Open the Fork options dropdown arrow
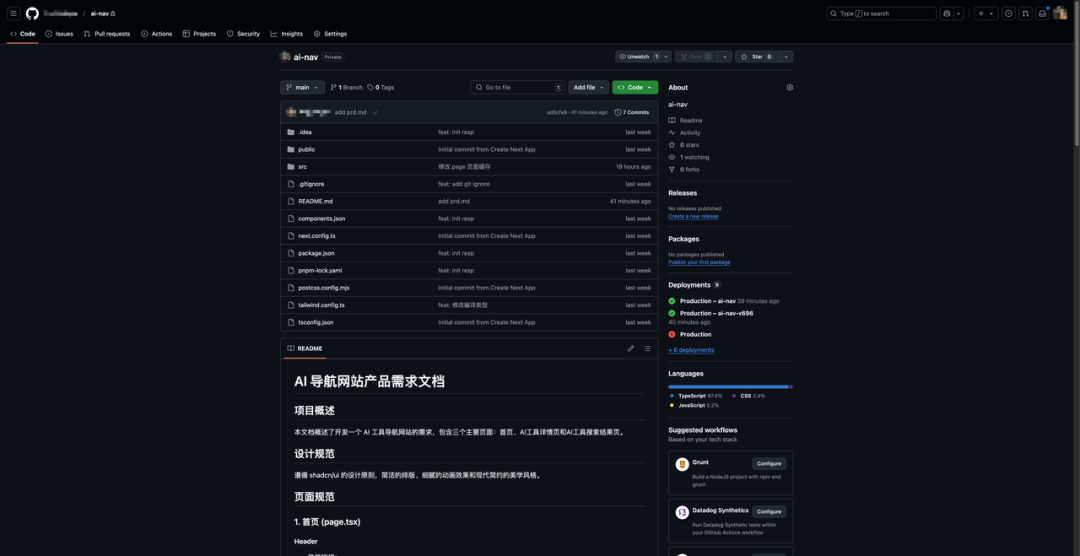 [725, 56]
